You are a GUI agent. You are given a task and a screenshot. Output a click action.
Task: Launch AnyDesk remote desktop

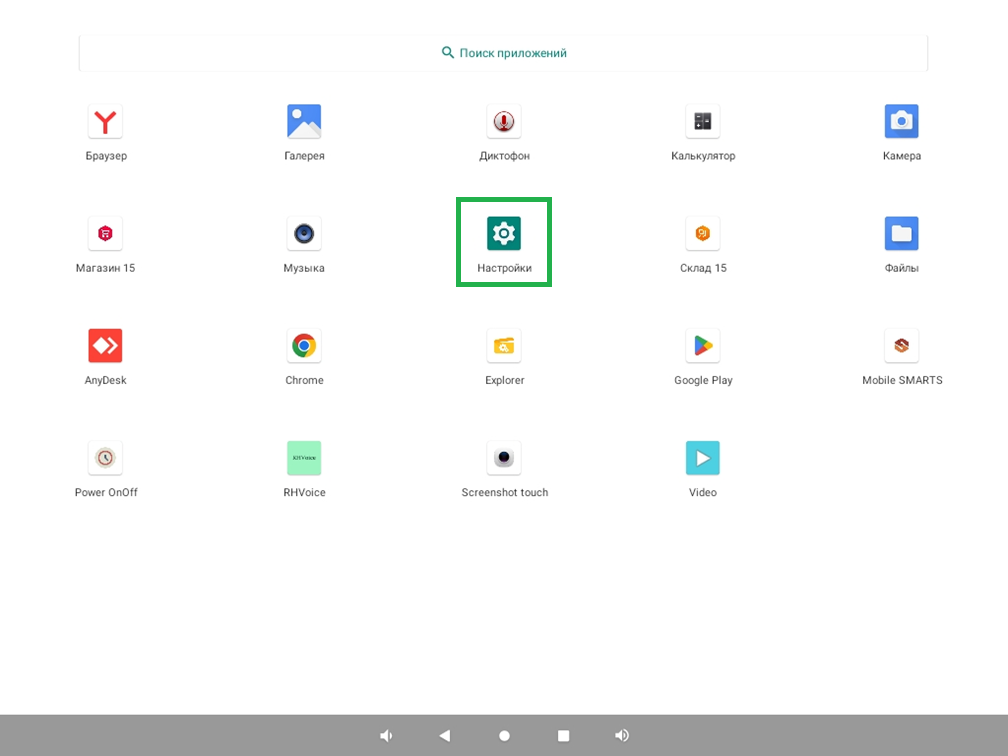point(105,346)
